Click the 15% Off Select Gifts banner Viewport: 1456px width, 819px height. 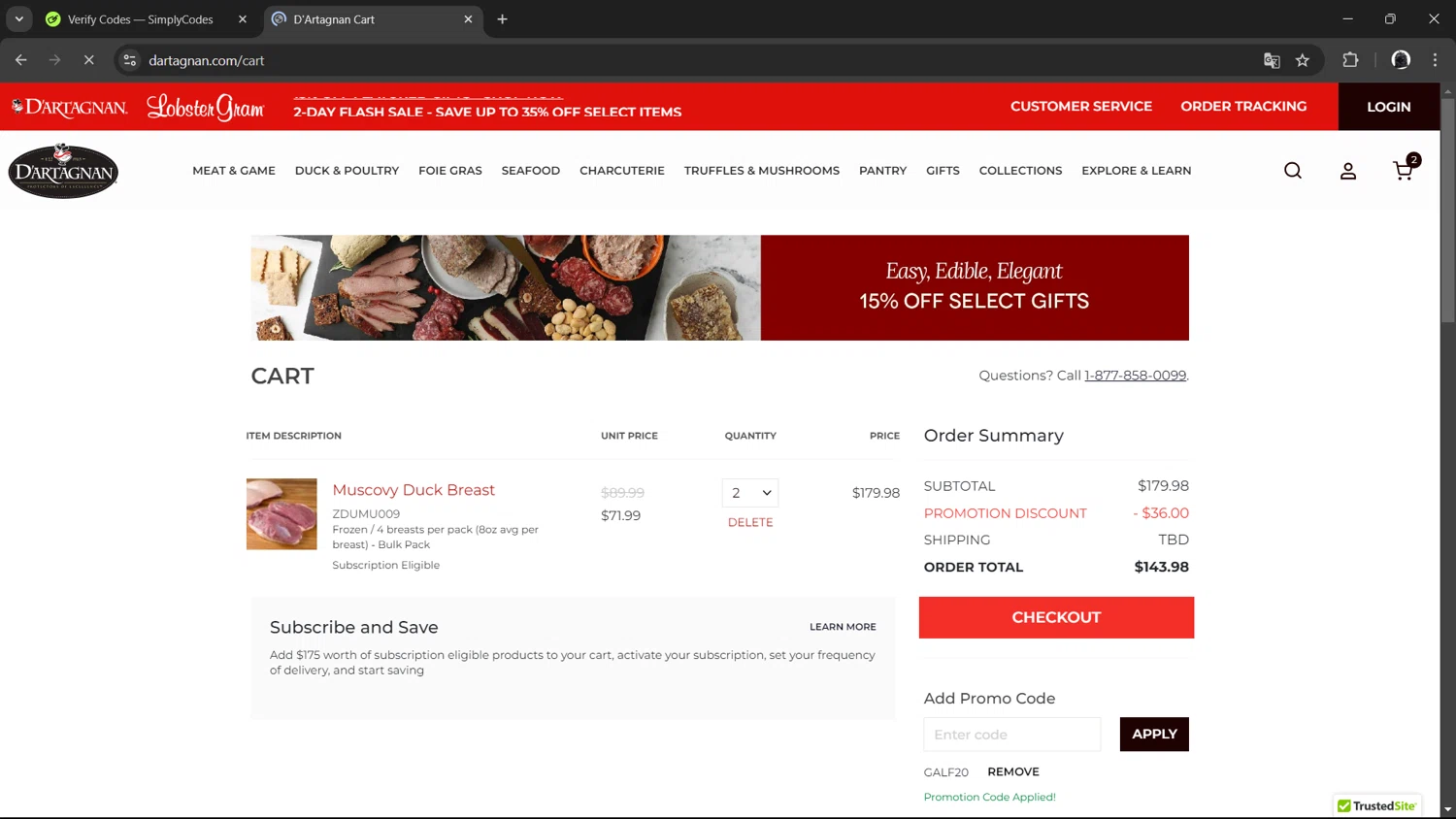(x=719, y=287)
